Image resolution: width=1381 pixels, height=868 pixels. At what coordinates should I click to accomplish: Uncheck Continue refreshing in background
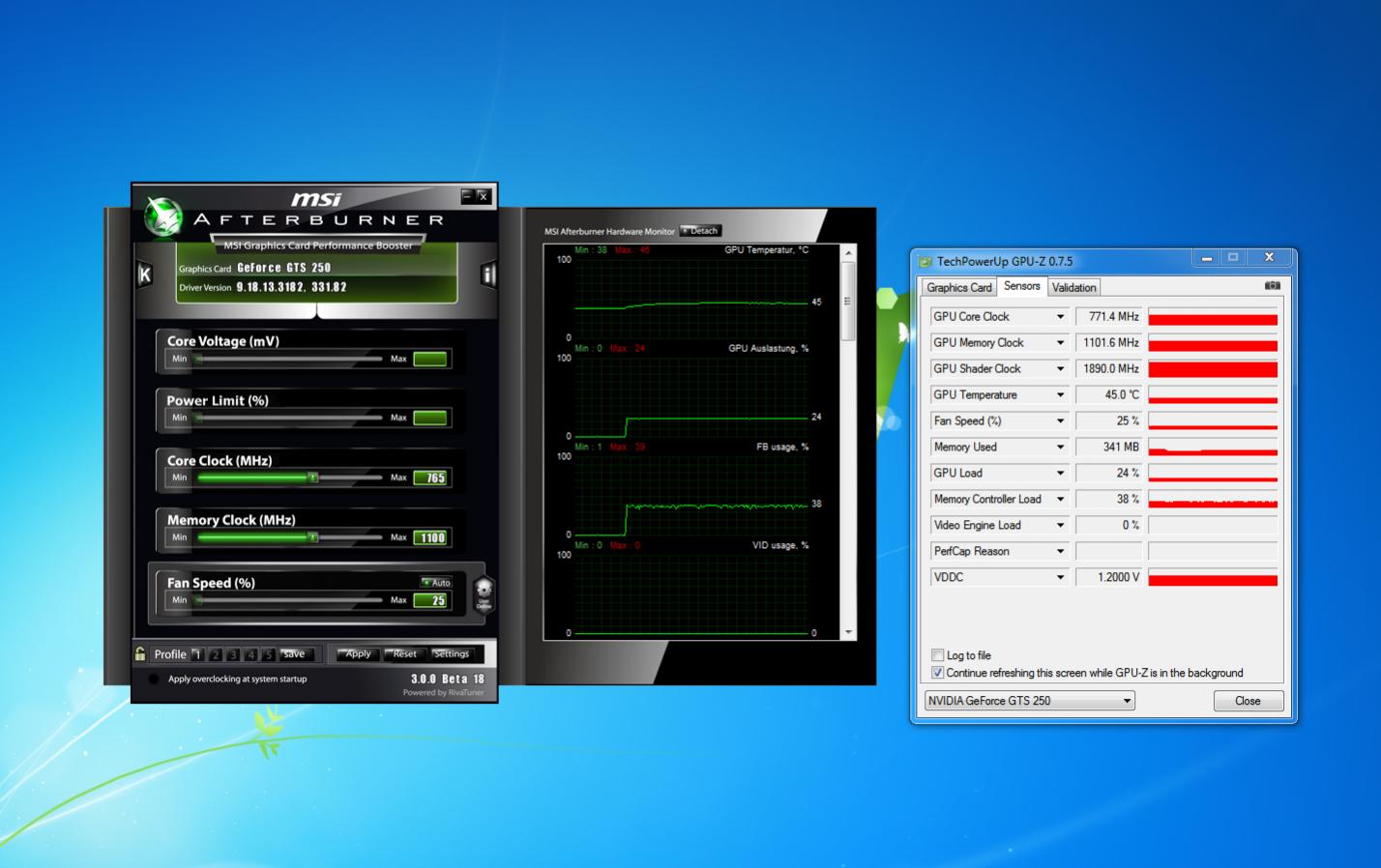click(937, 673)
